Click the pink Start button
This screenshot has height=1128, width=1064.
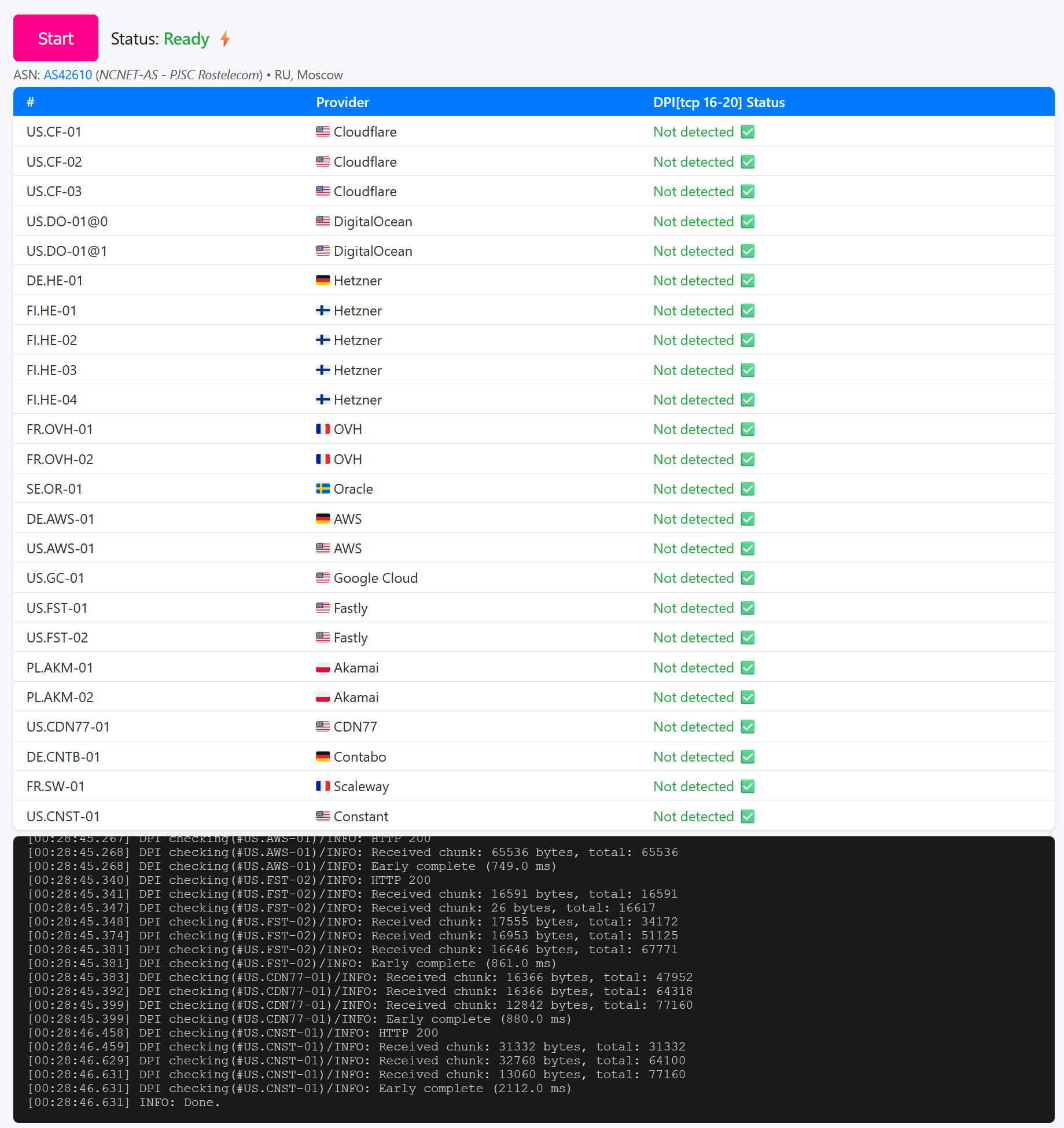(56, 38)
